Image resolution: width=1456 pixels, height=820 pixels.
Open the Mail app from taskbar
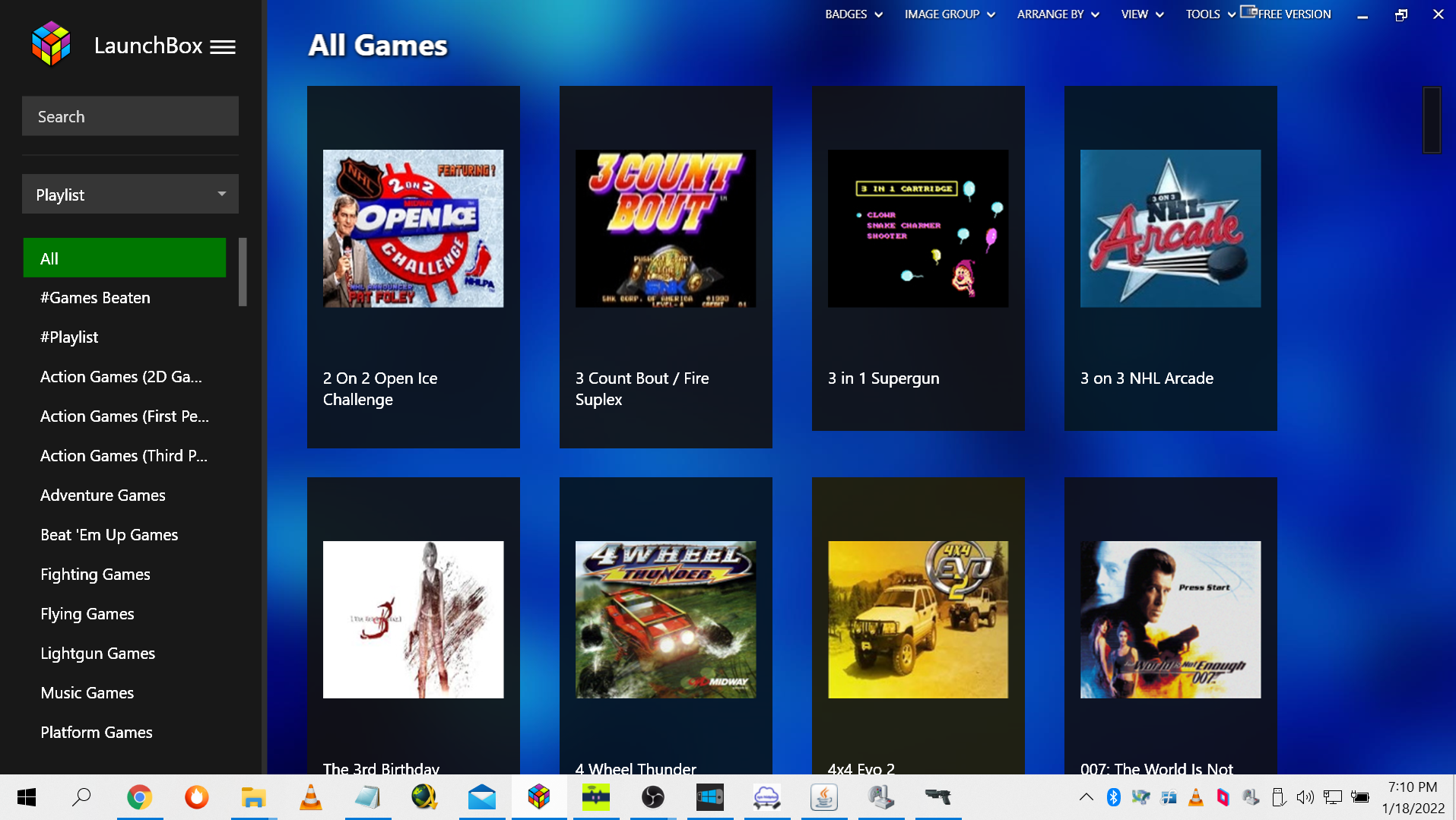point(481,797)
